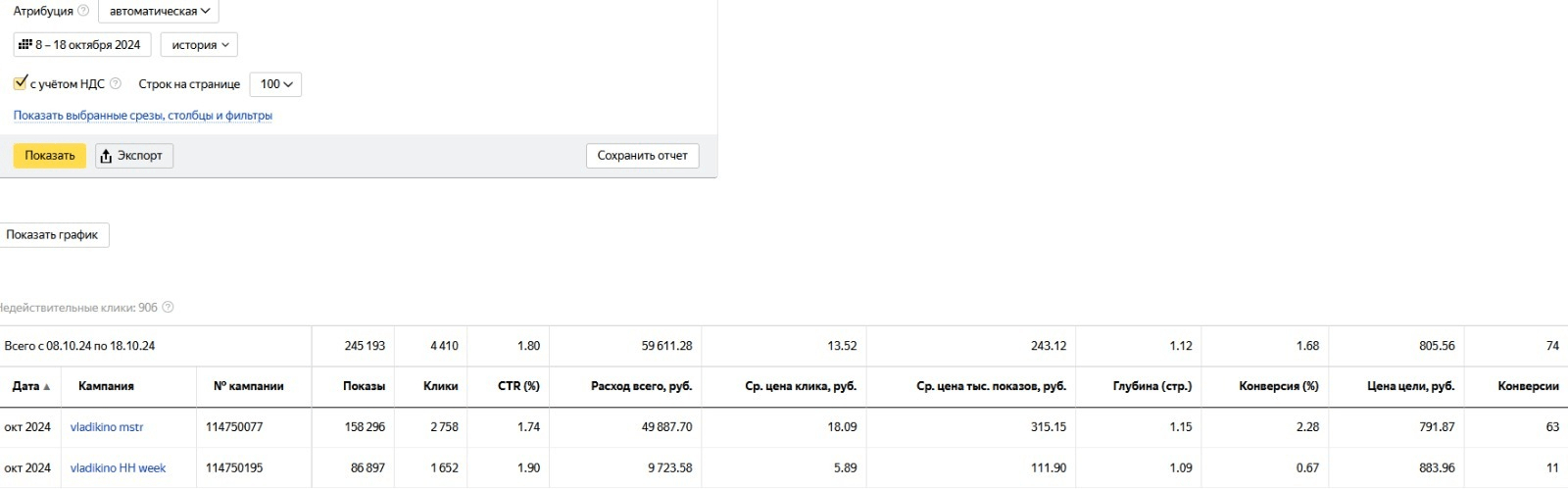Viewport: 1568px width, 489px height.
Task: Expand the история dropdown
Action: 199,45
